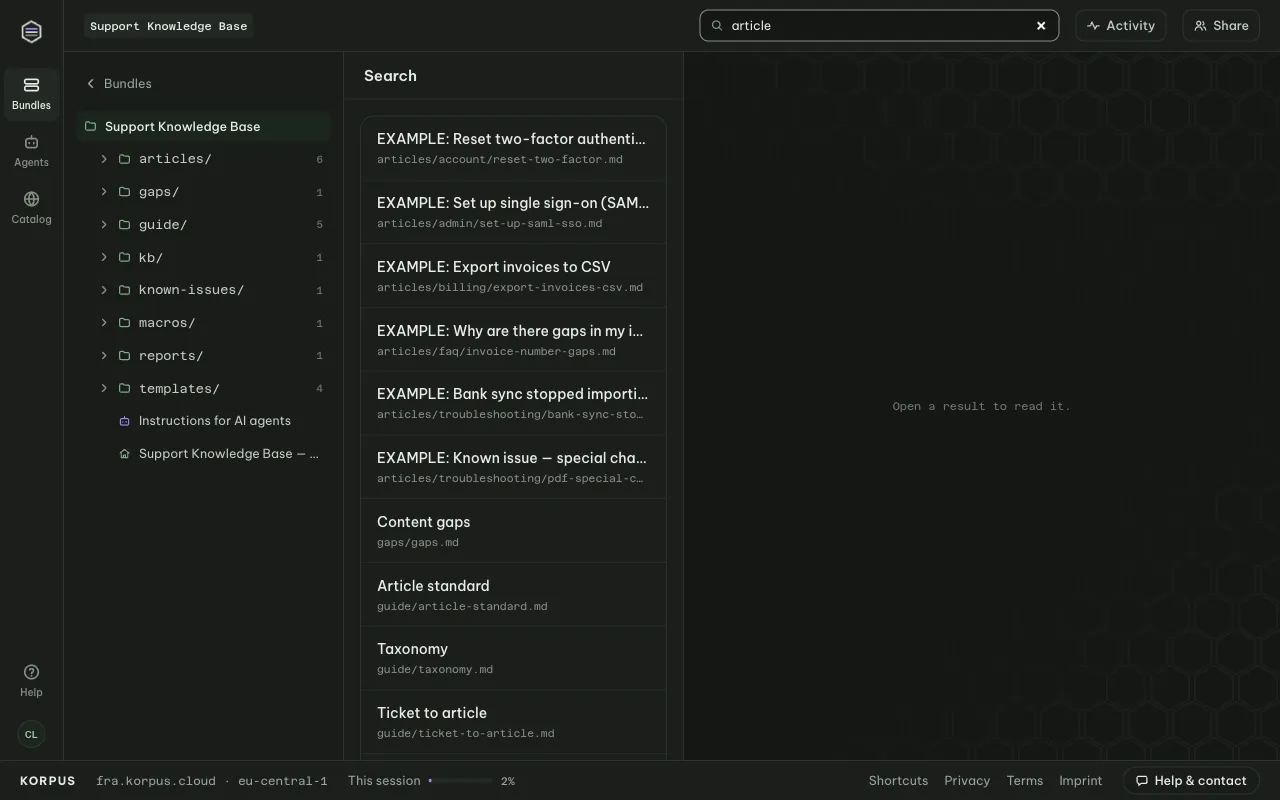Open result 'EXAMPLE: Bank sync stopped importi…'
1280x800 pixels.
click(513, 403)
